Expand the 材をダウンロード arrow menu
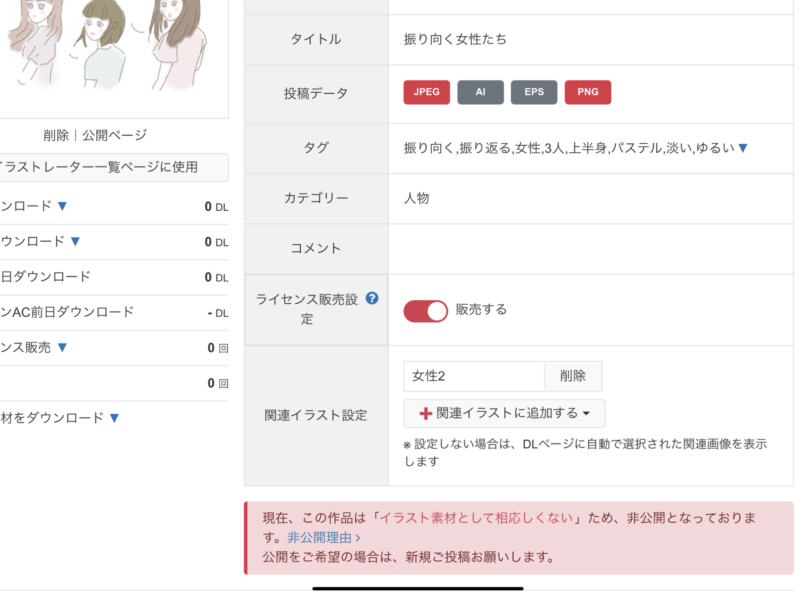800x595 pixels. 114,418
